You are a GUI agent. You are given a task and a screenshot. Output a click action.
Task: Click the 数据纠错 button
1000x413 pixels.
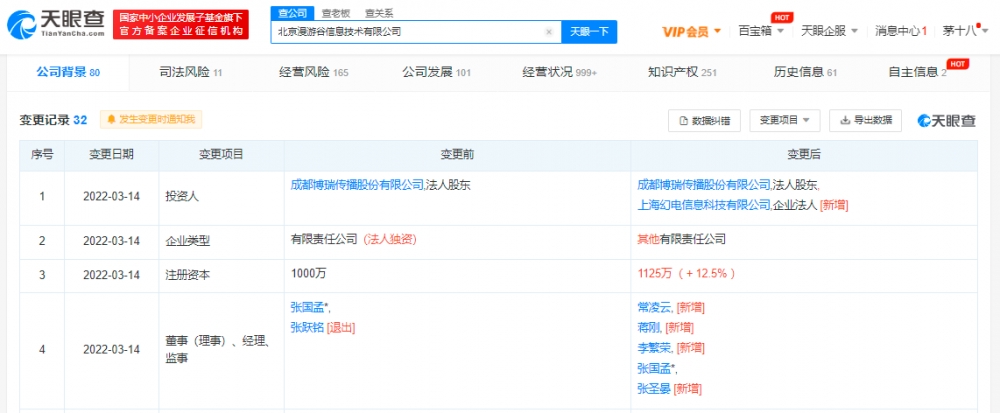tap(704, 120)
